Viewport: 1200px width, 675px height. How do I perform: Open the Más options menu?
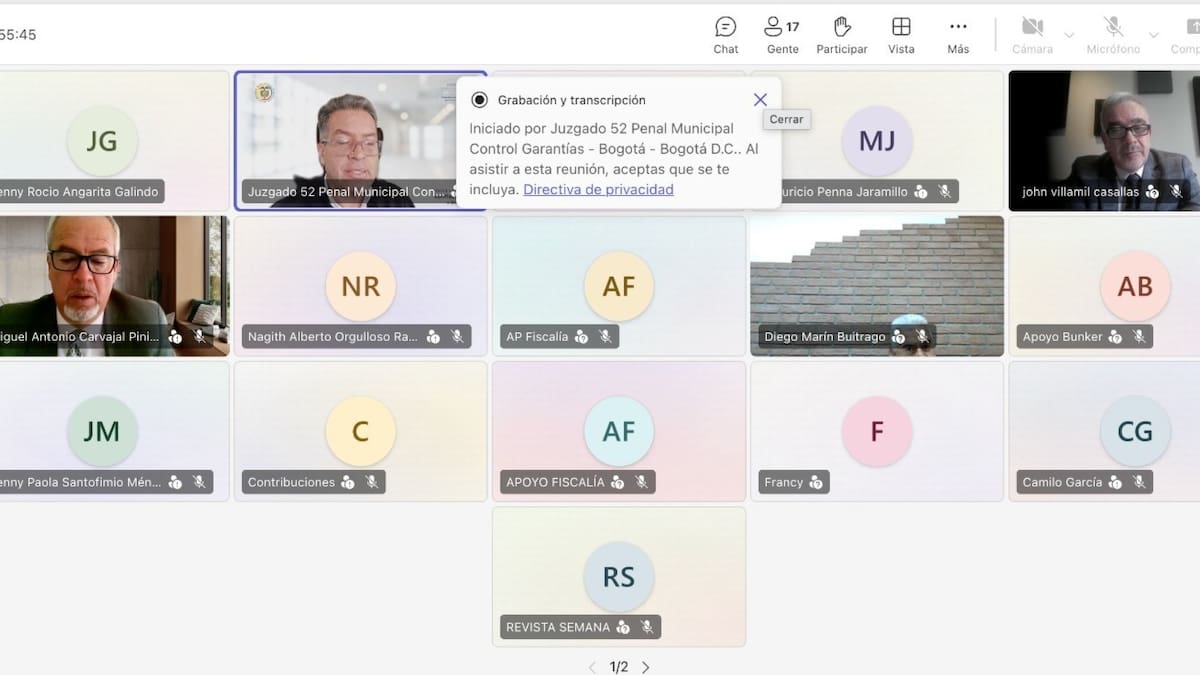[958, 35]
